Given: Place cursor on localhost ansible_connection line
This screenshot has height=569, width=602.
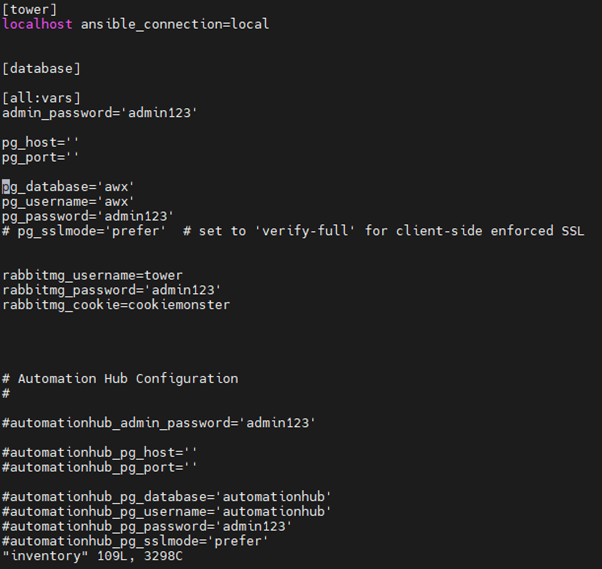Looking at the screenshot, I should click(x=135, y=24).
